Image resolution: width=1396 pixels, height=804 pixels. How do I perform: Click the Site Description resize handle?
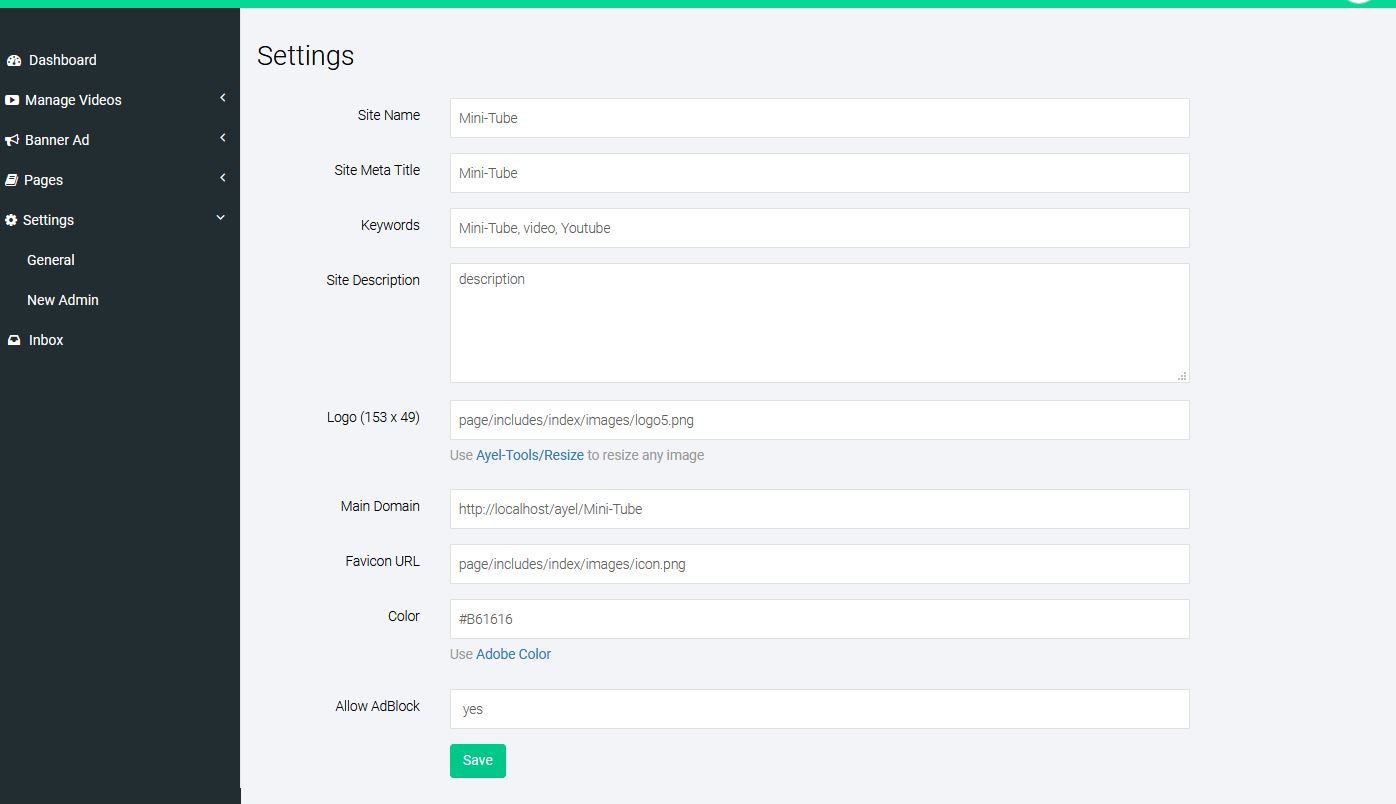tap(1182, 376)
